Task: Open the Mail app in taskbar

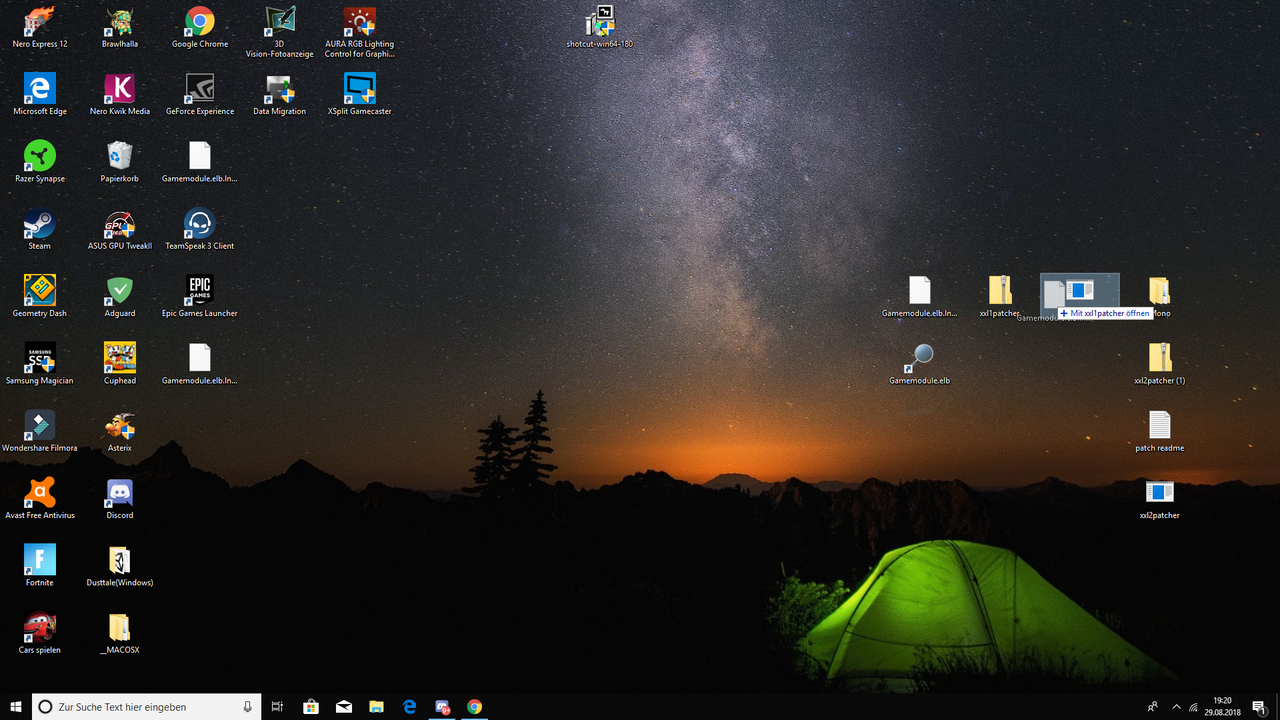Action: pos(344,707)
